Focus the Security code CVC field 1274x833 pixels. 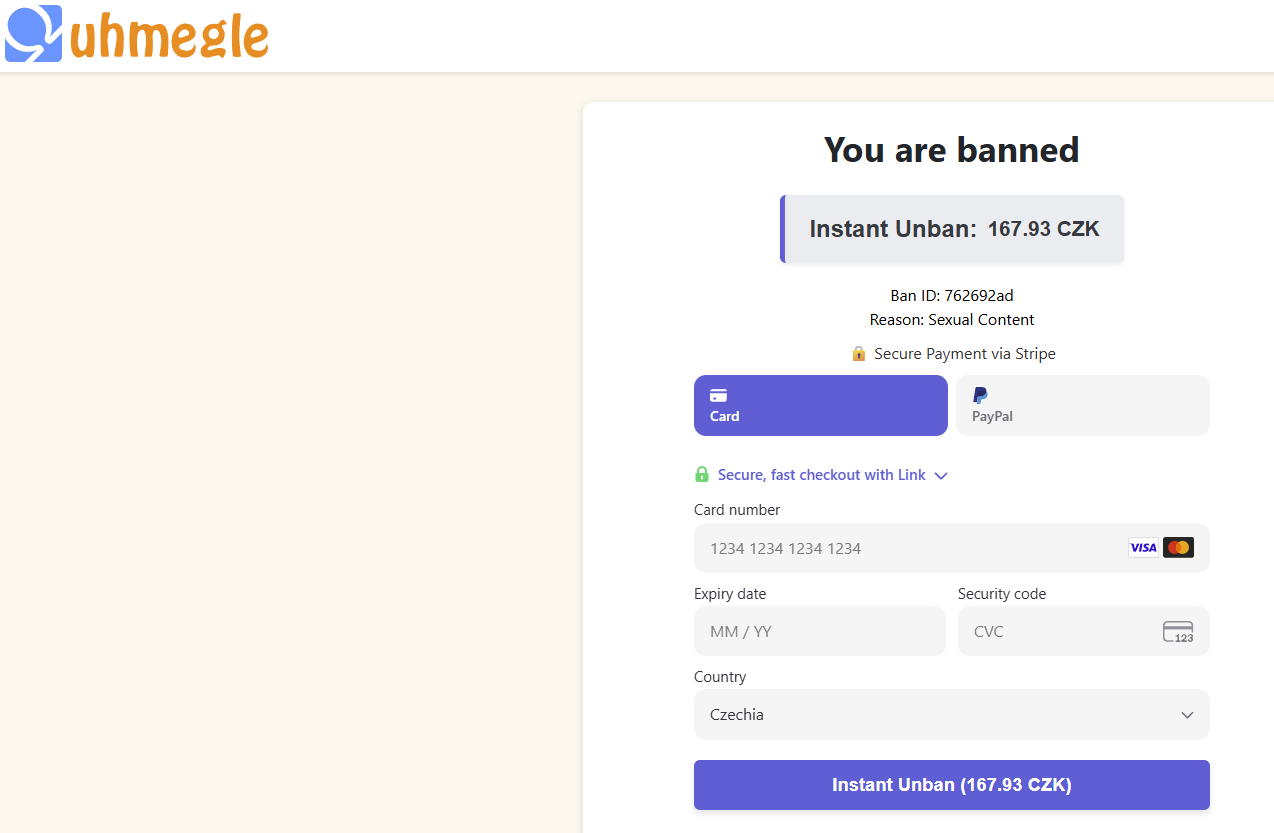tap(1083, 631)
